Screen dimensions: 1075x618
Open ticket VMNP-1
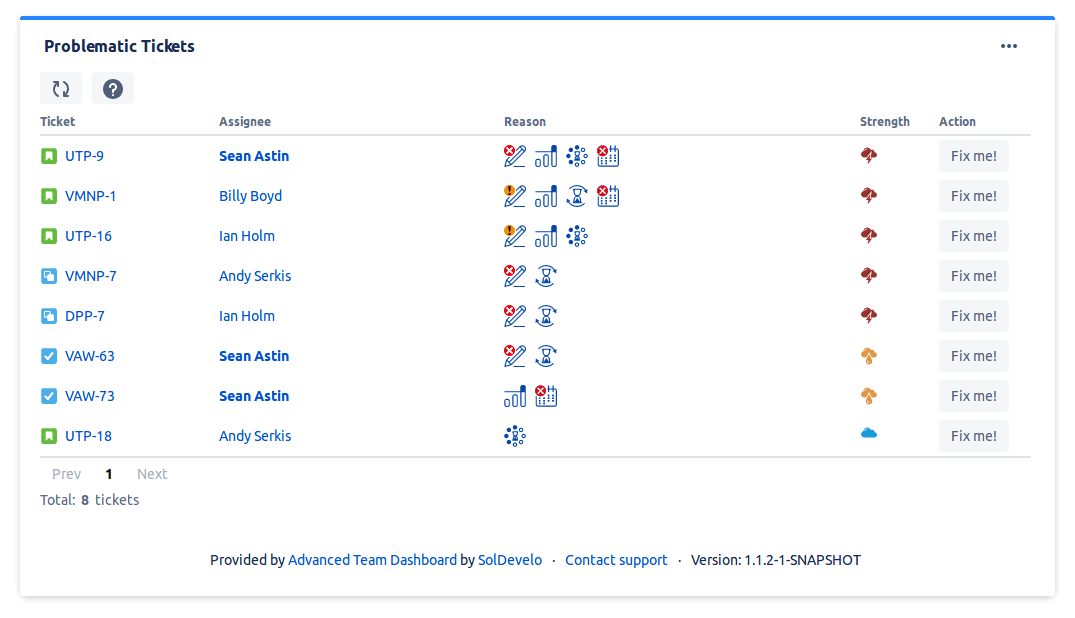tap(90, 196)
